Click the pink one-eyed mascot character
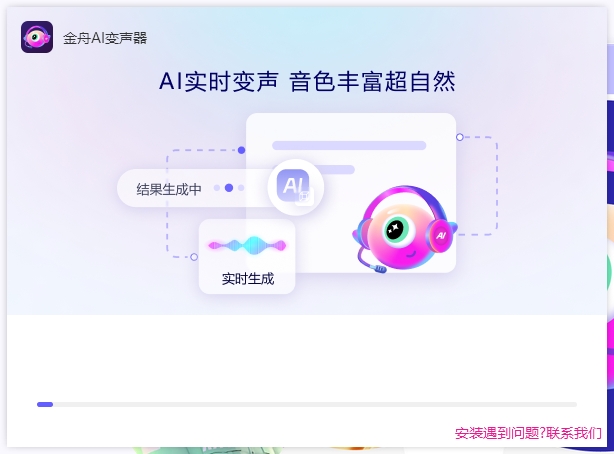The height and width of the screenshot is (454, 614). click(x=405, y=229)
